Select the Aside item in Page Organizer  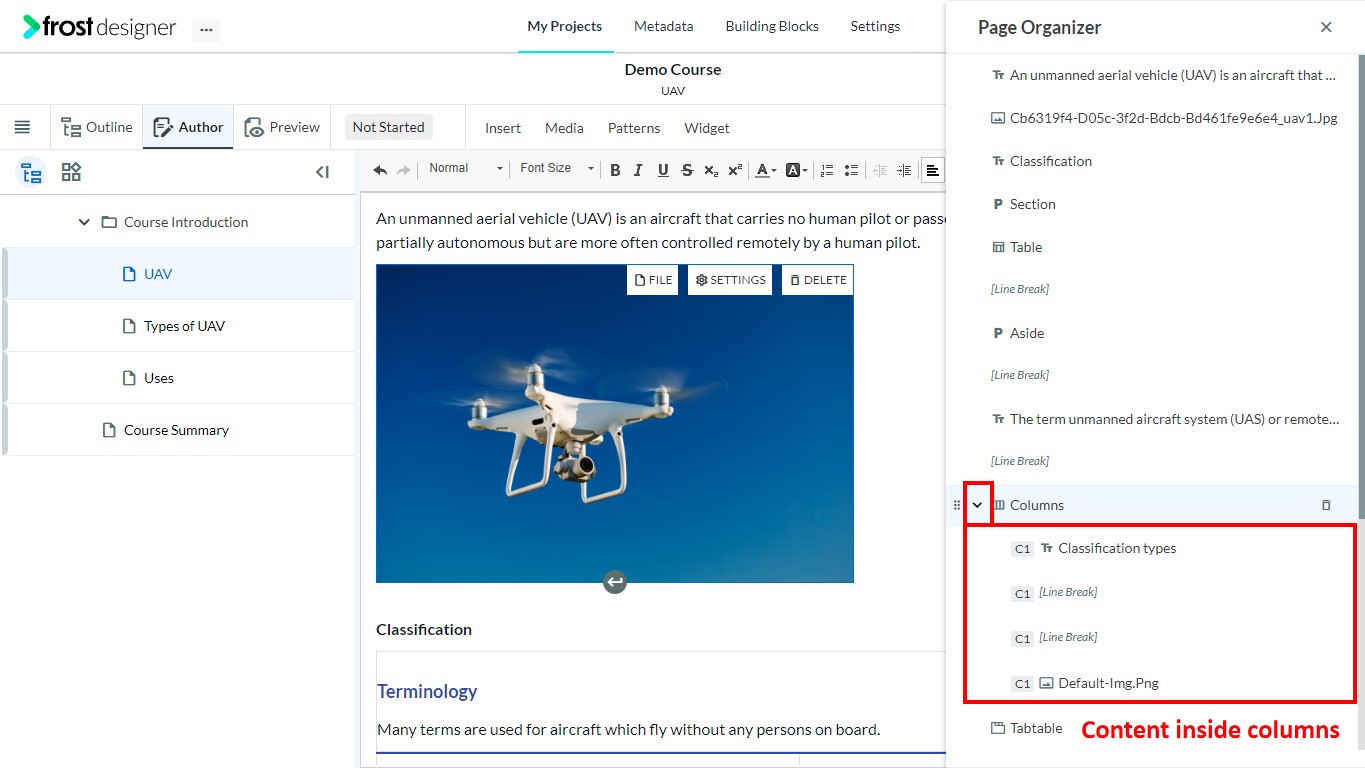click(x=1026, y=333)
